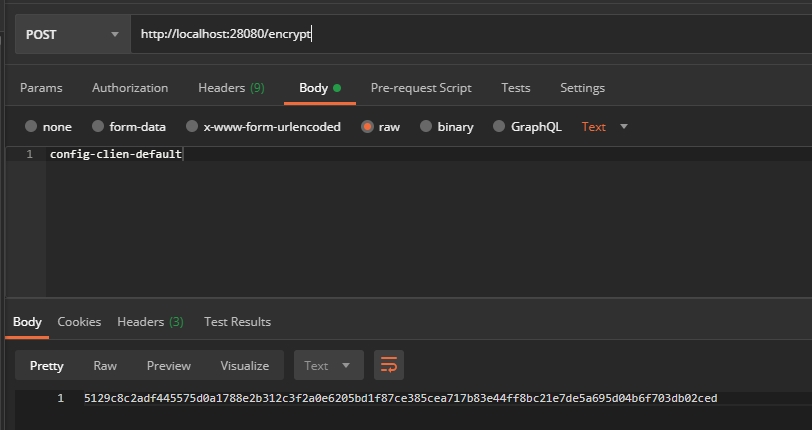
Task: Click the request body line config-clien-default
Action: 115,154
